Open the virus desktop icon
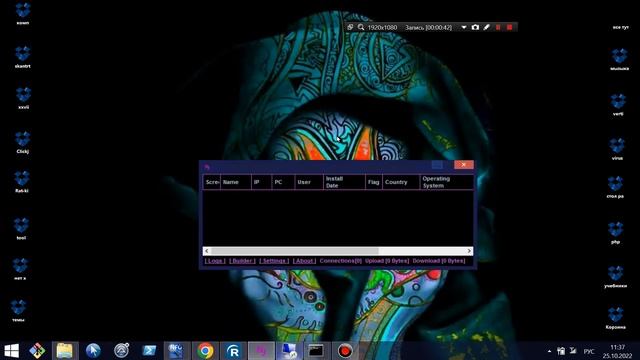640x360 pixels. [x=617, y=149]
